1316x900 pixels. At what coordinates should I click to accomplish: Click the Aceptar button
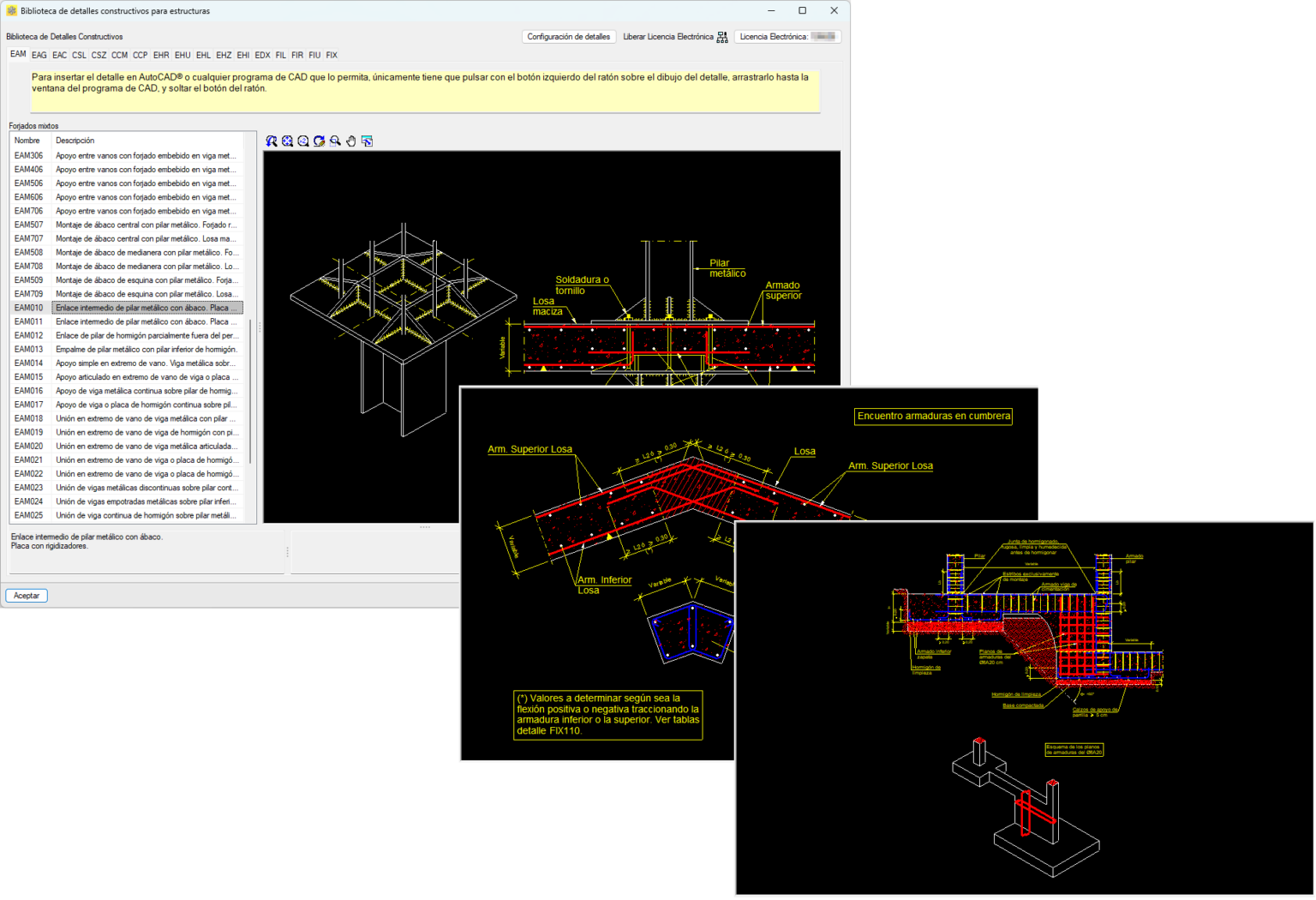point(26,595)
